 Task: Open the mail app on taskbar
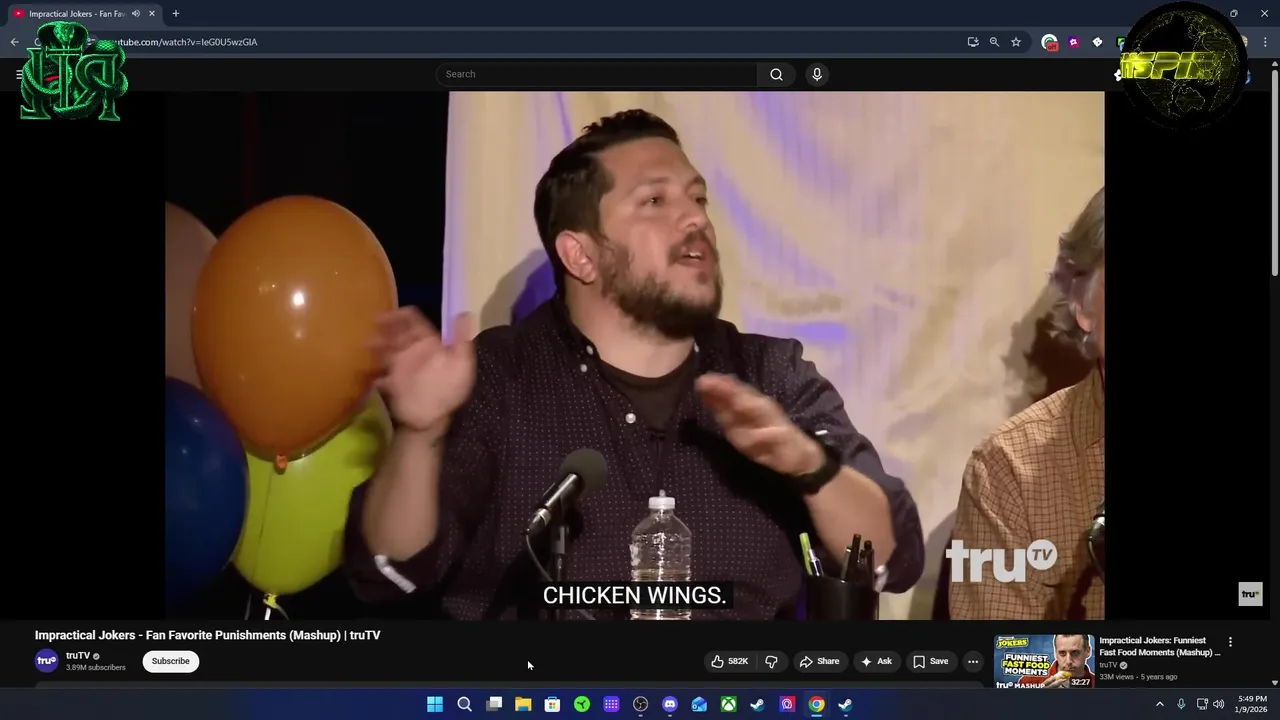(x=699, y=704)
